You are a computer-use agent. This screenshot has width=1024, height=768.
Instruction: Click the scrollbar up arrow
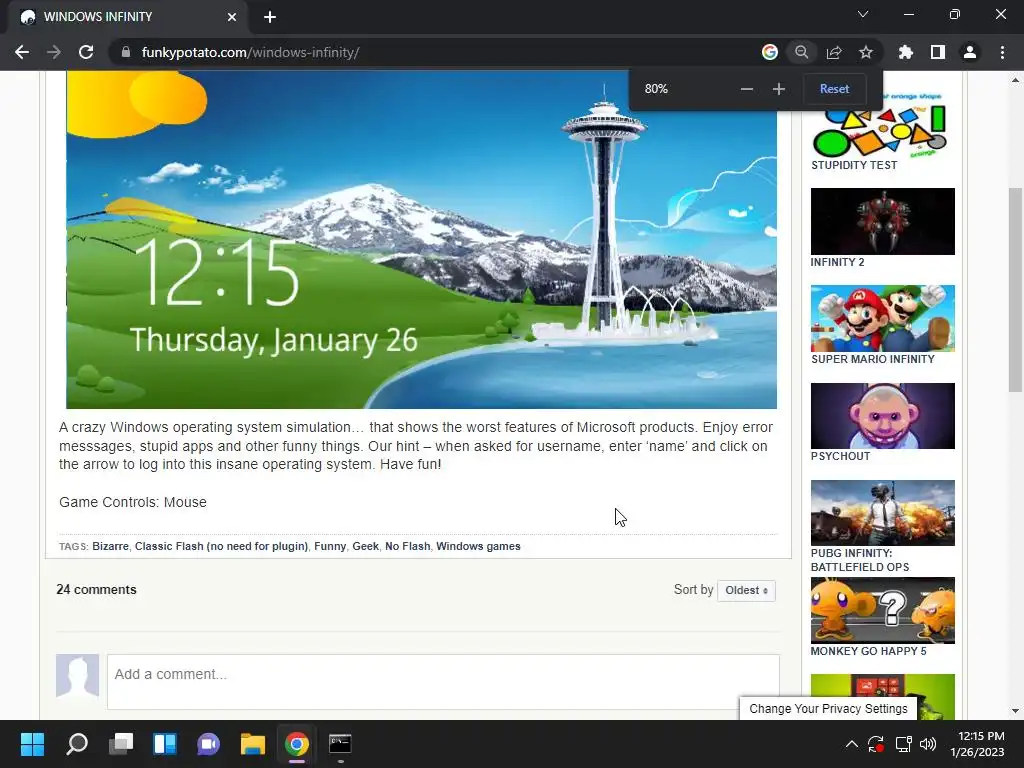[1015, 80]
